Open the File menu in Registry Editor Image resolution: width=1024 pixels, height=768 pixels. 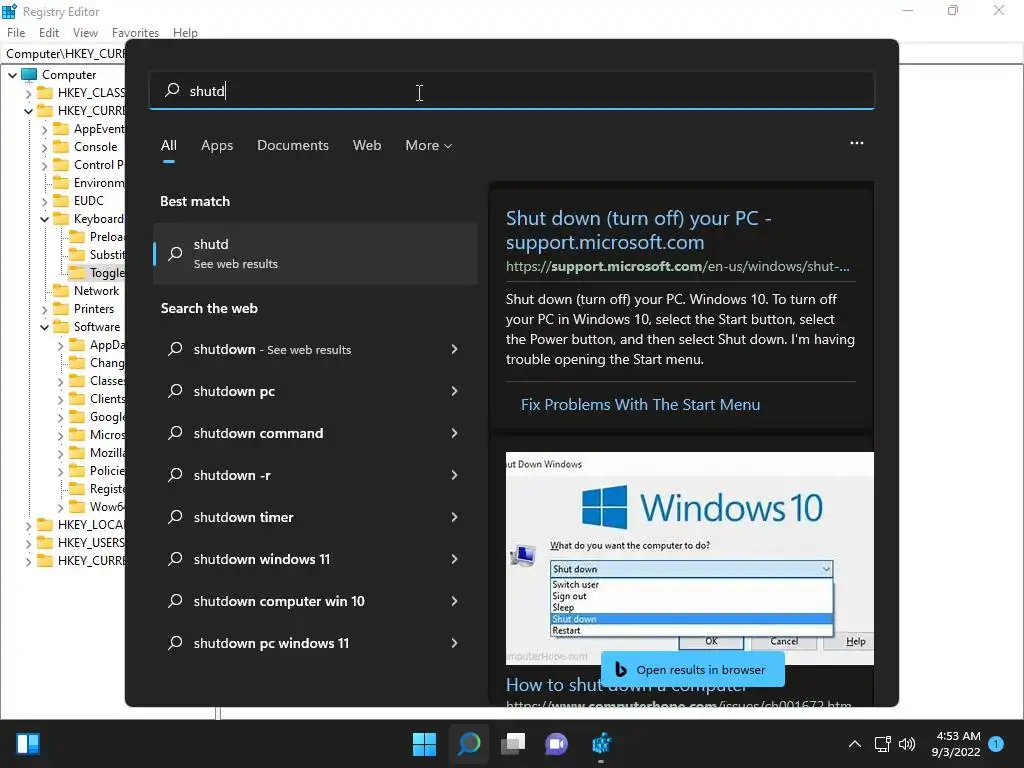click(16, 33)
